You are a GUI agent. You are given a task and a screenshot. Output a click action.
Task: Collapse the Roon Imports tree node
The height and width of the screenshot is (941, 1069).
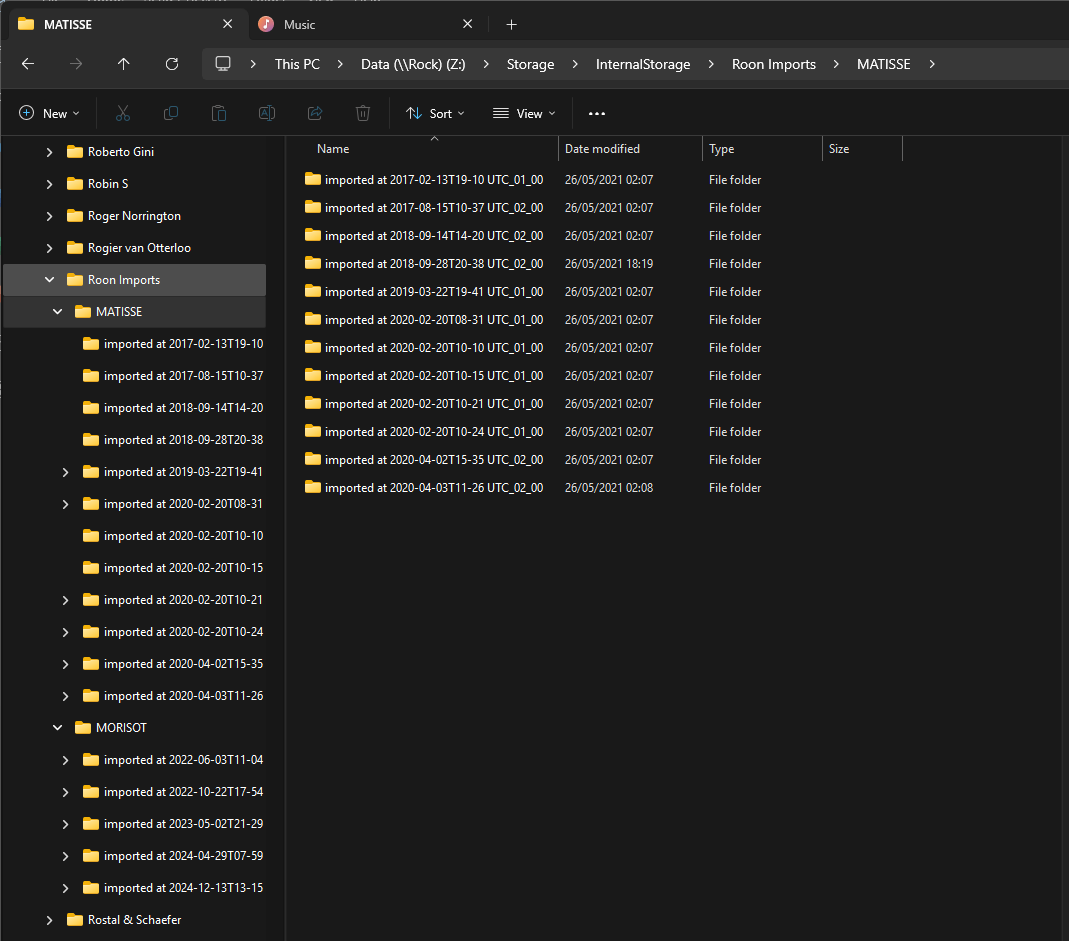click(49, 280)
